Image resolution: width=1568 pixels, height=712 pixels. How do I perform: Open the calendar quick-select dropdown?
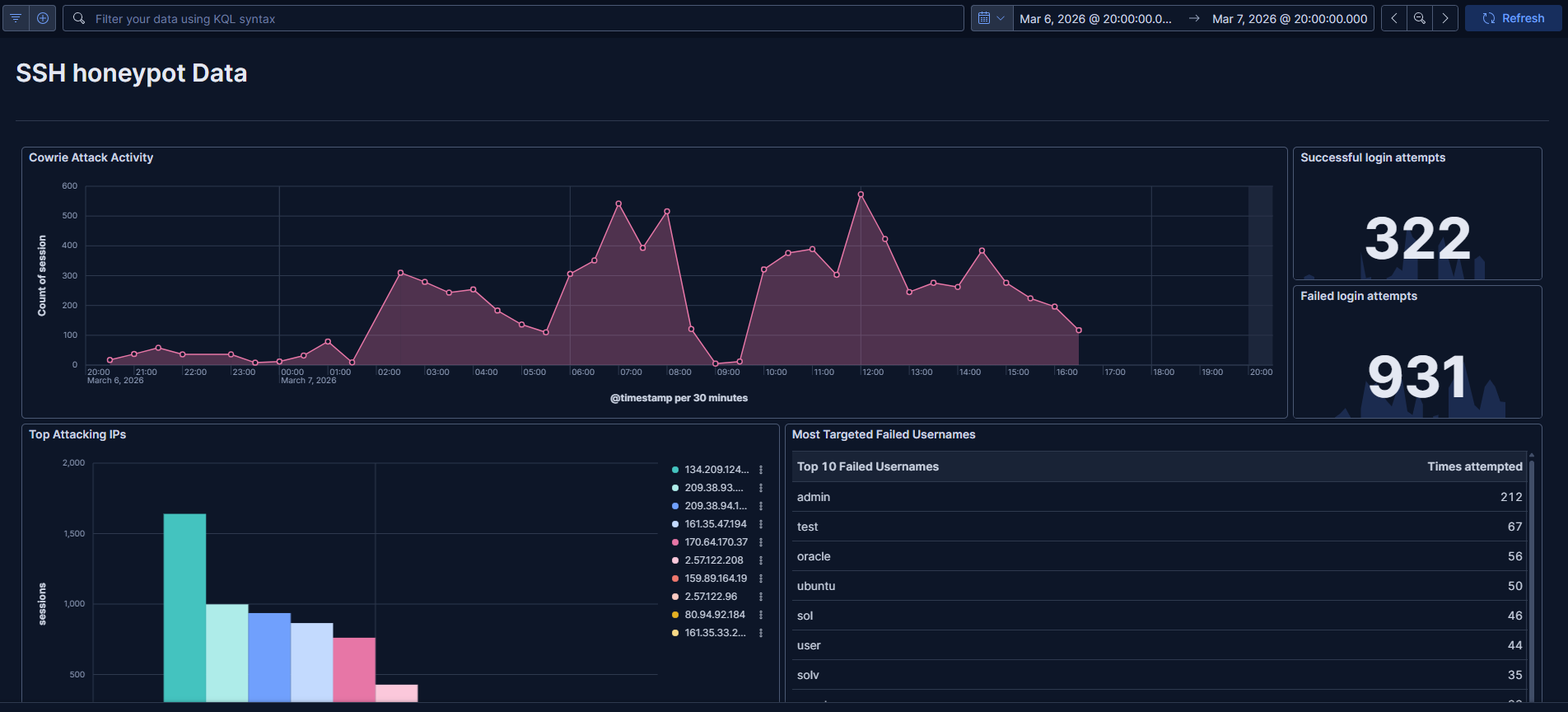[991, 18]
